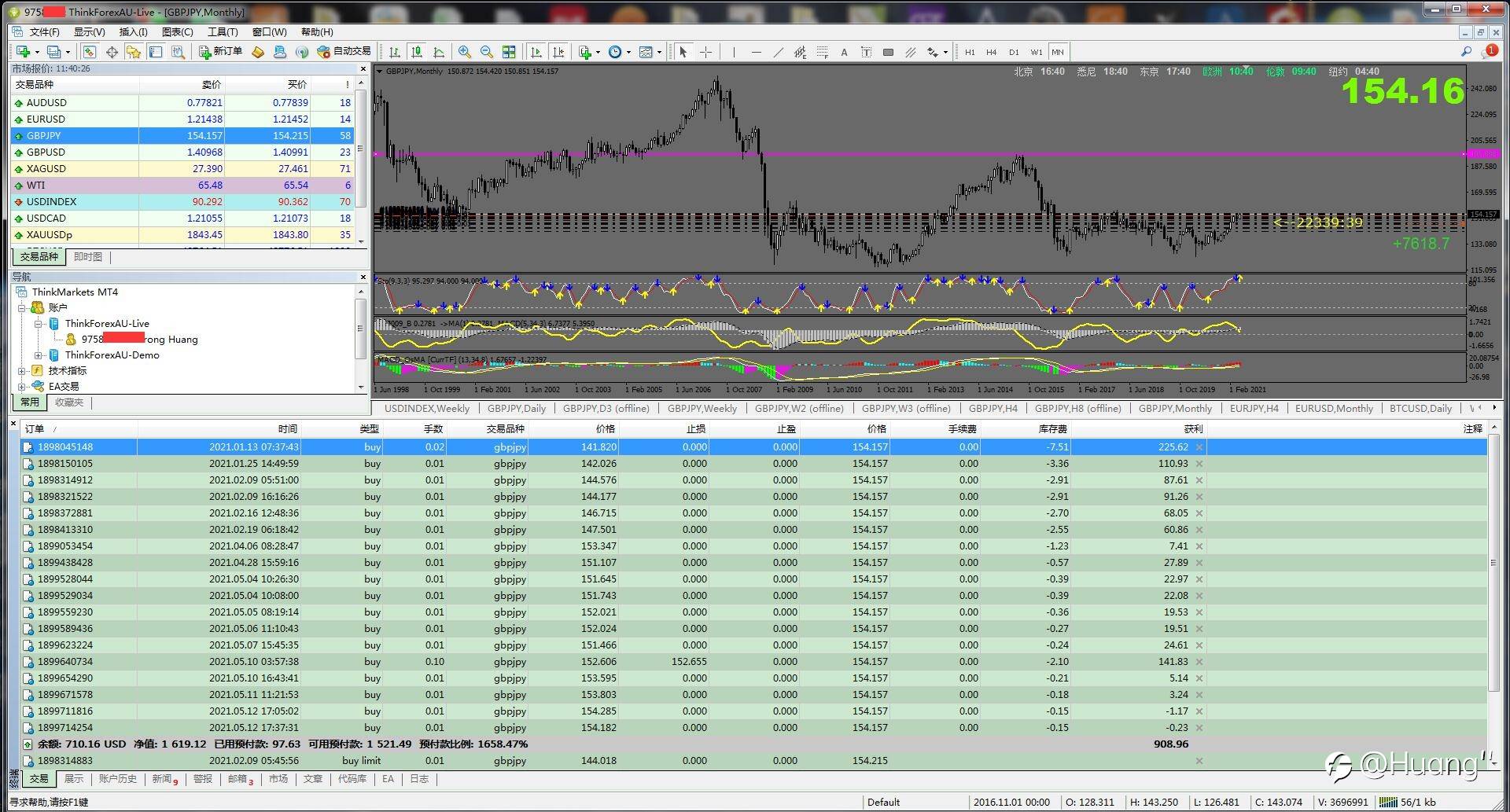Select the trendline drawing tool
The height and width of the screenshot is (812, 1510).
click(778, 52)
